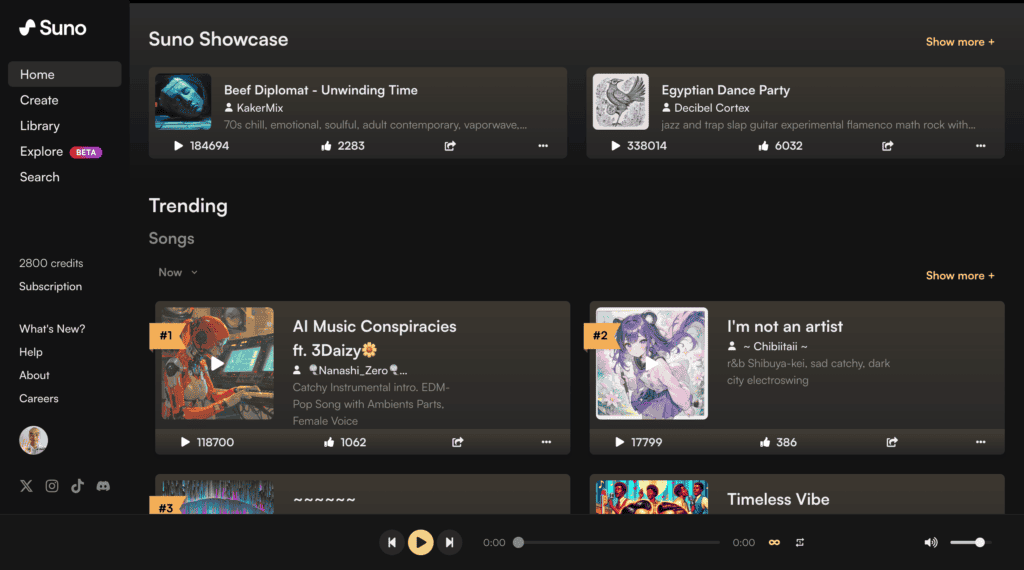Open Nanashi_Zero artist profile
Screen dimensions: 1024x570
coord(358,370)
